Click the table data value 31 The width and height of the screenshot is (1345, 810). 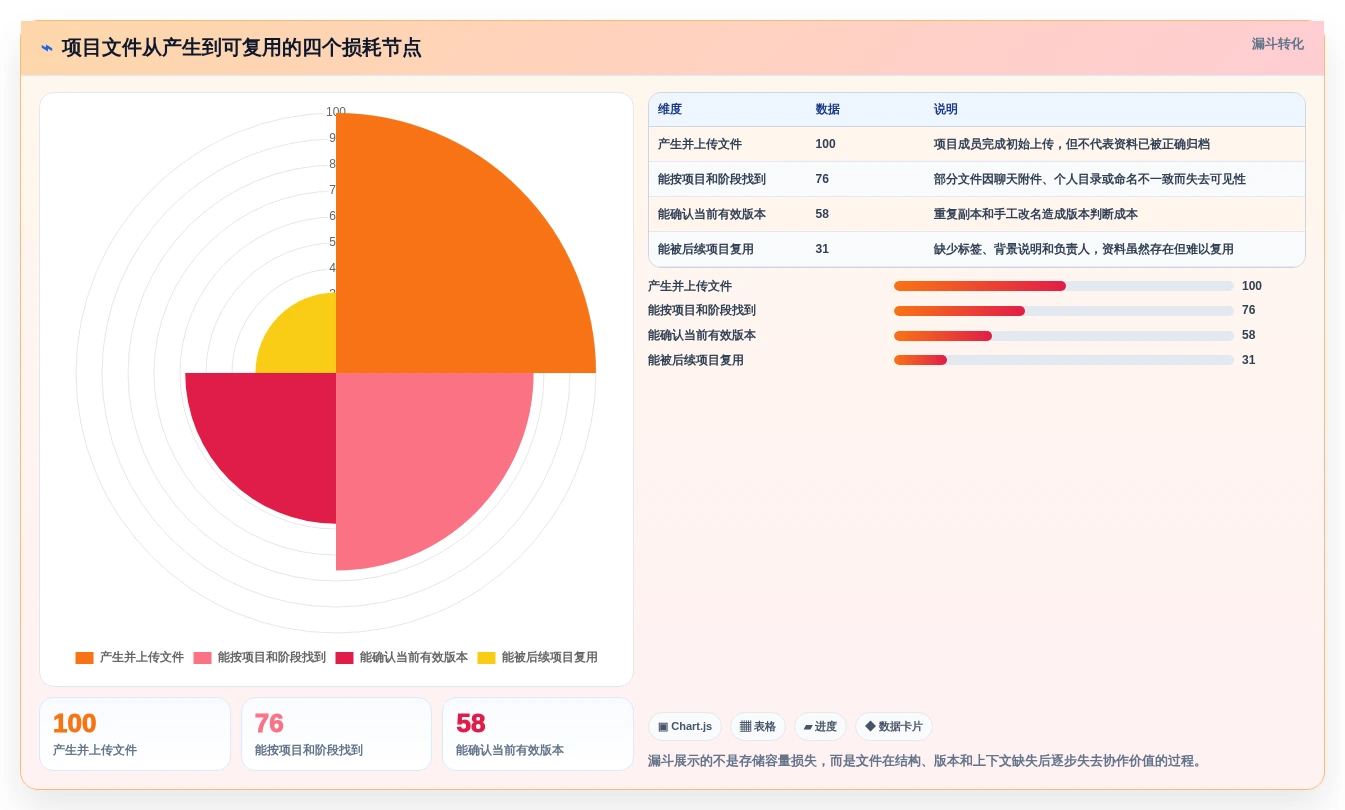click(822, 250)
